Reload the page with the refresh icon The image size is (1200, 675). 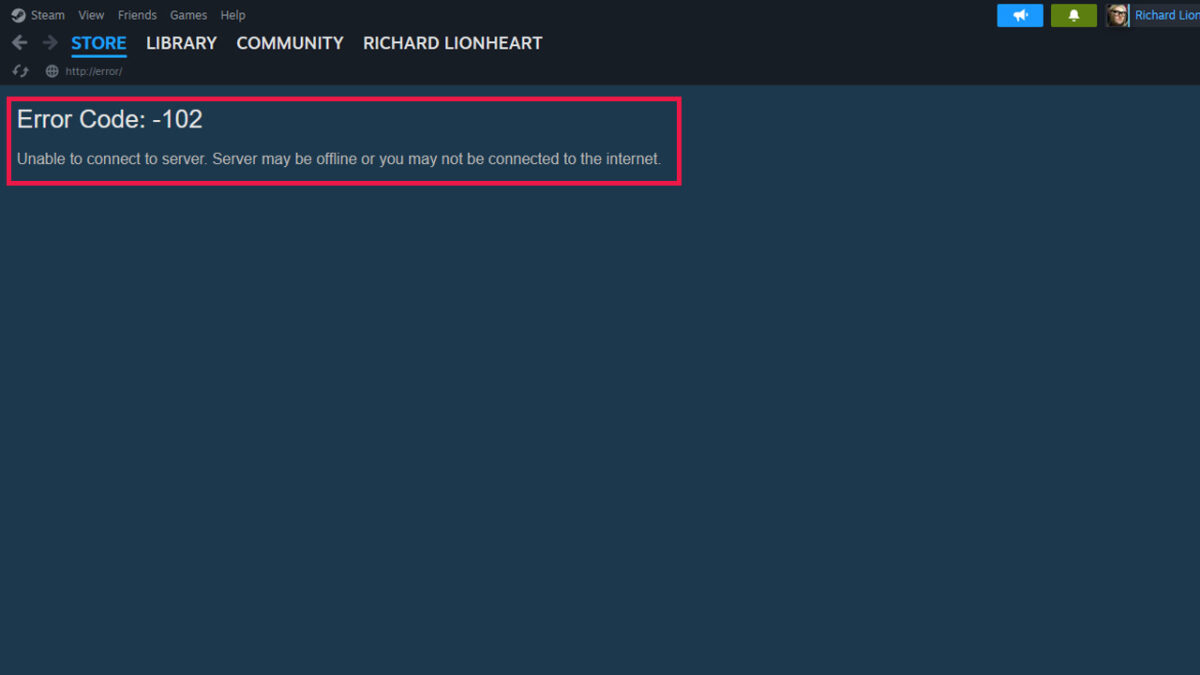point(20,71)
